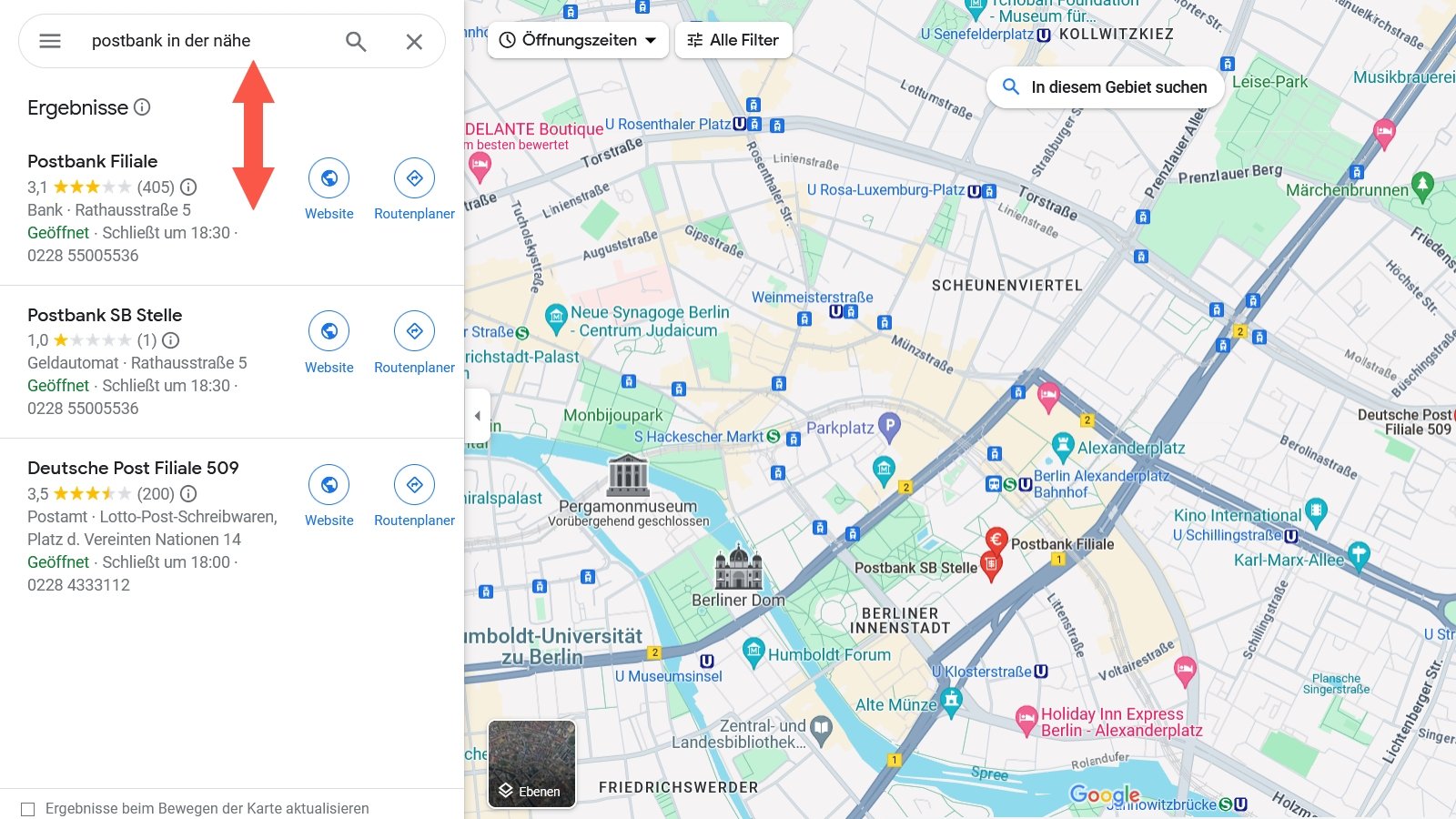The image size is (1456, 819).
Task: Open the Öffnungszeiten filter dropdown
Action: tap(578, 40)
